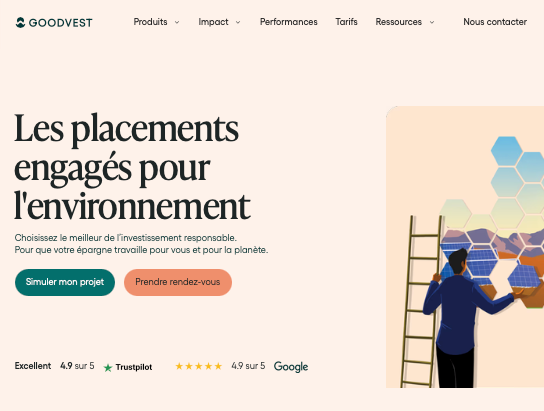This screenshot has height=411, width=544.
Task: Click the Trustpilot Excellent rating text
Action: pyautogui.click(x=33, y=366)
